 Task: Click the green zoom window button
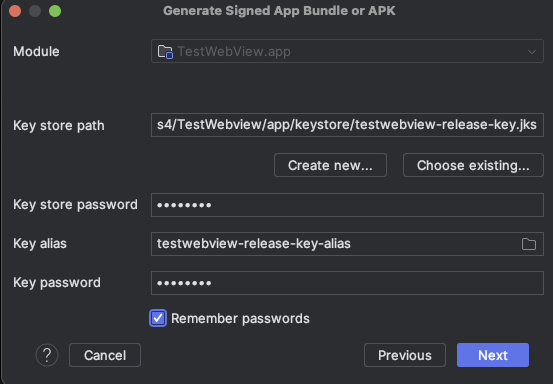pos(55,11)
